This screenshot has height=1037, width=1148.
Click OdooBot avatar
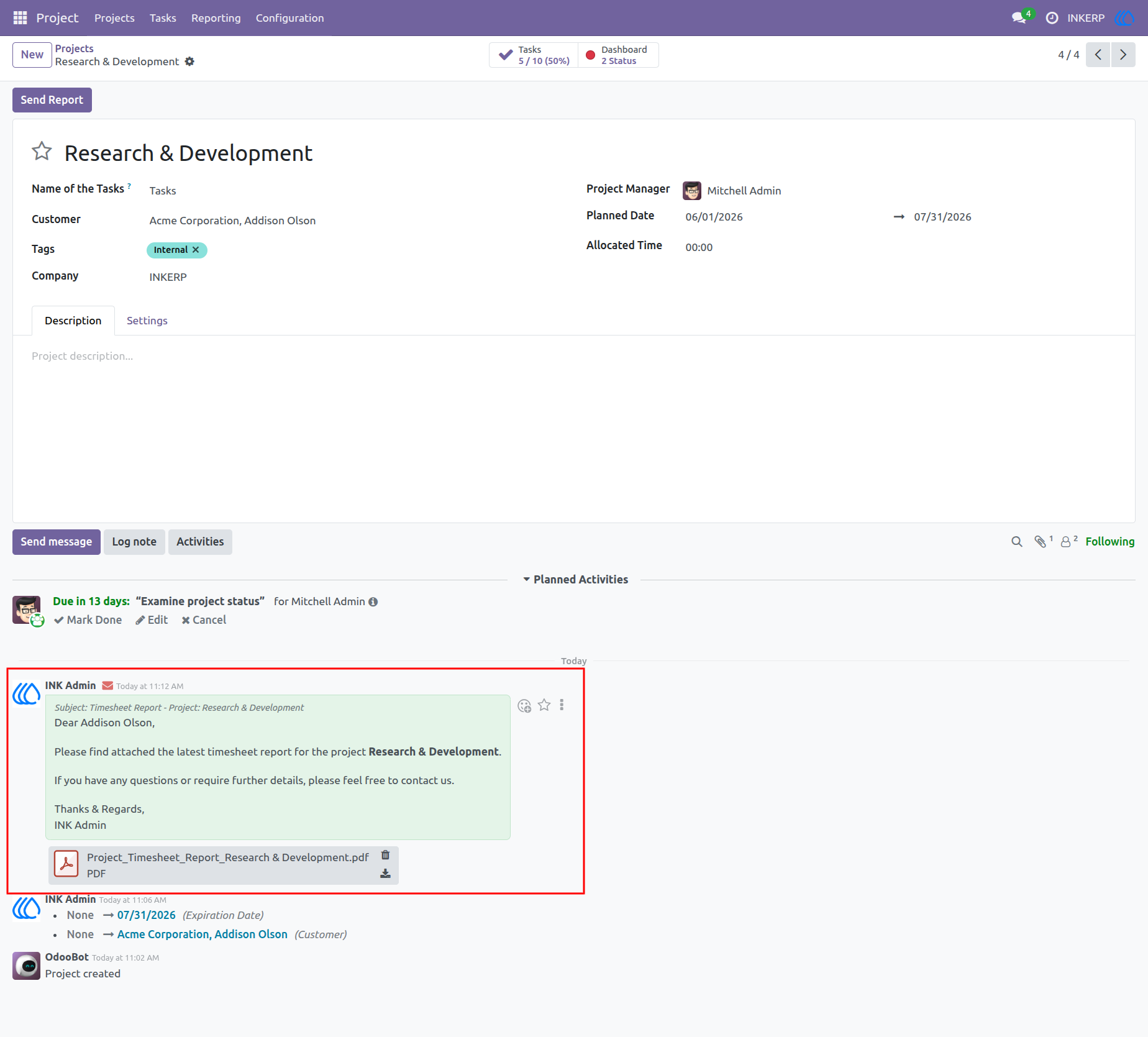coord(27,966)
